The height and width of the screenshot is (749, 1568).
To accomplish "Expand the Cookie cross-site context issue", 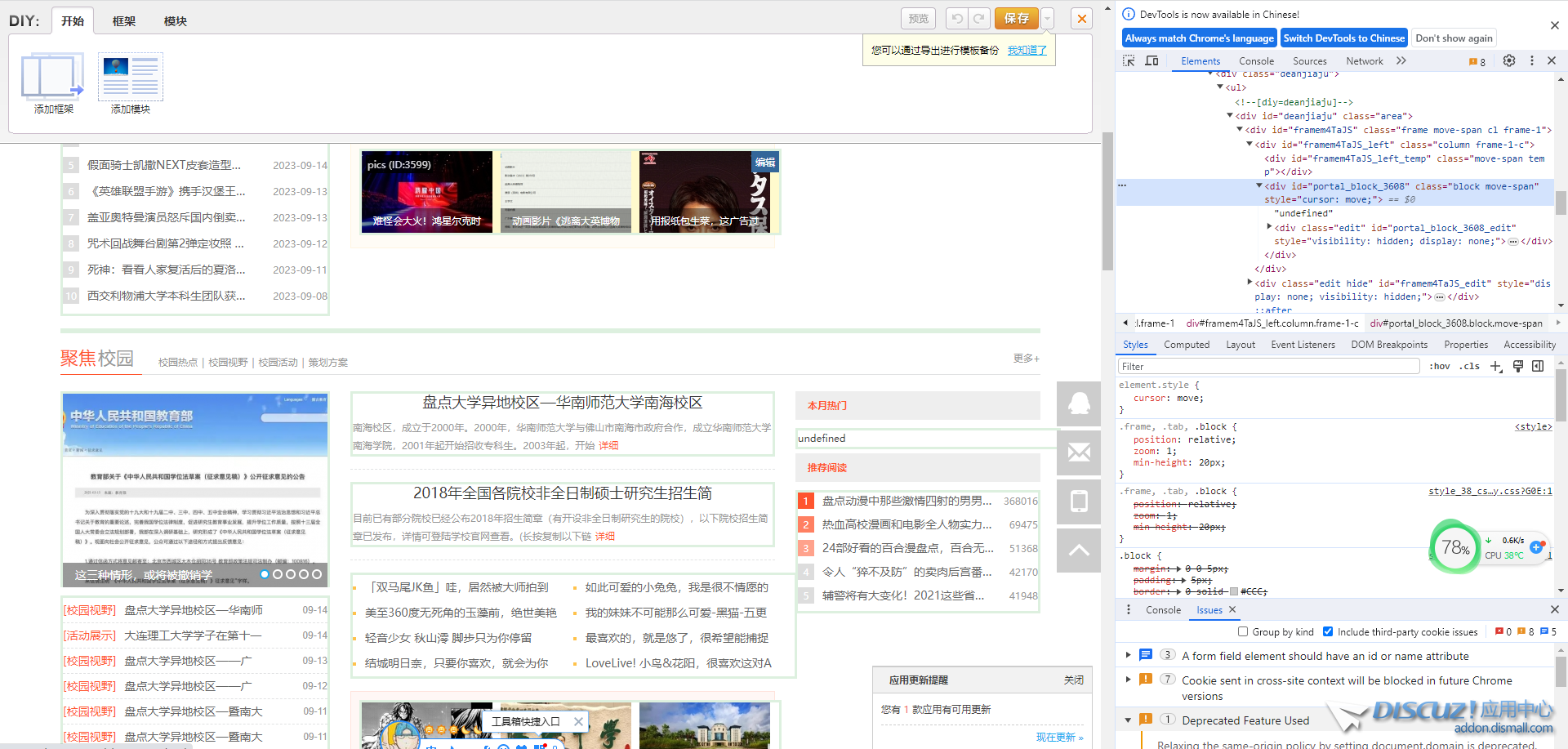I will click(1129, 680).
